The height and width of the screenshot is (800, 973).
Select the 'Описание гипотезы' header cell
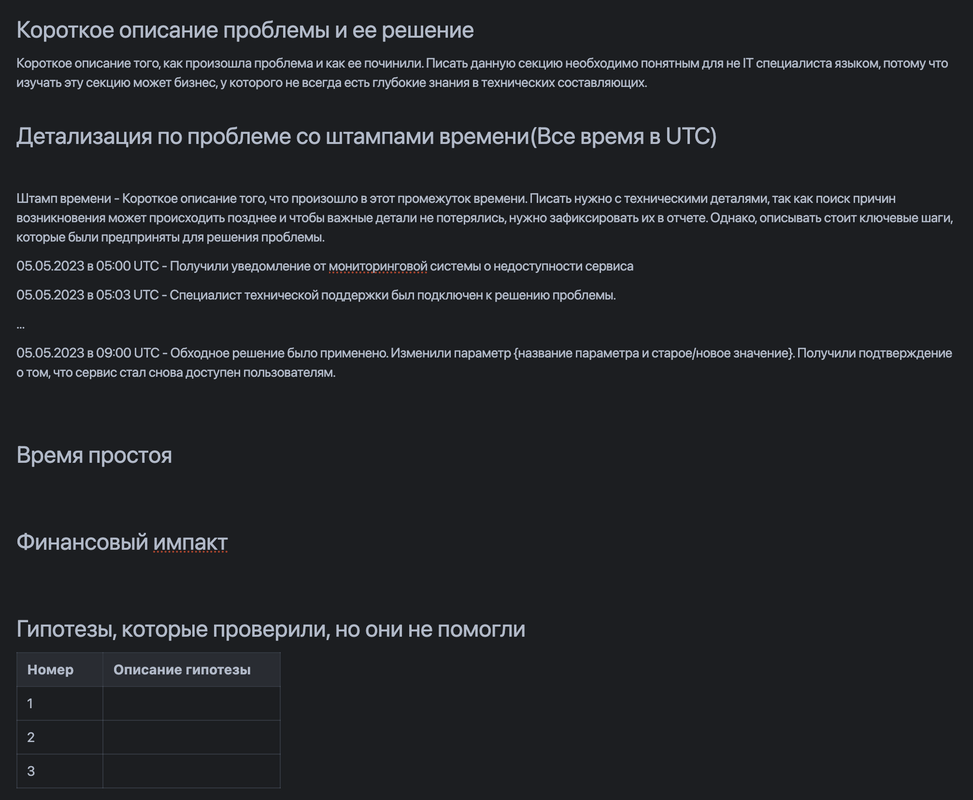click(191, 670)
